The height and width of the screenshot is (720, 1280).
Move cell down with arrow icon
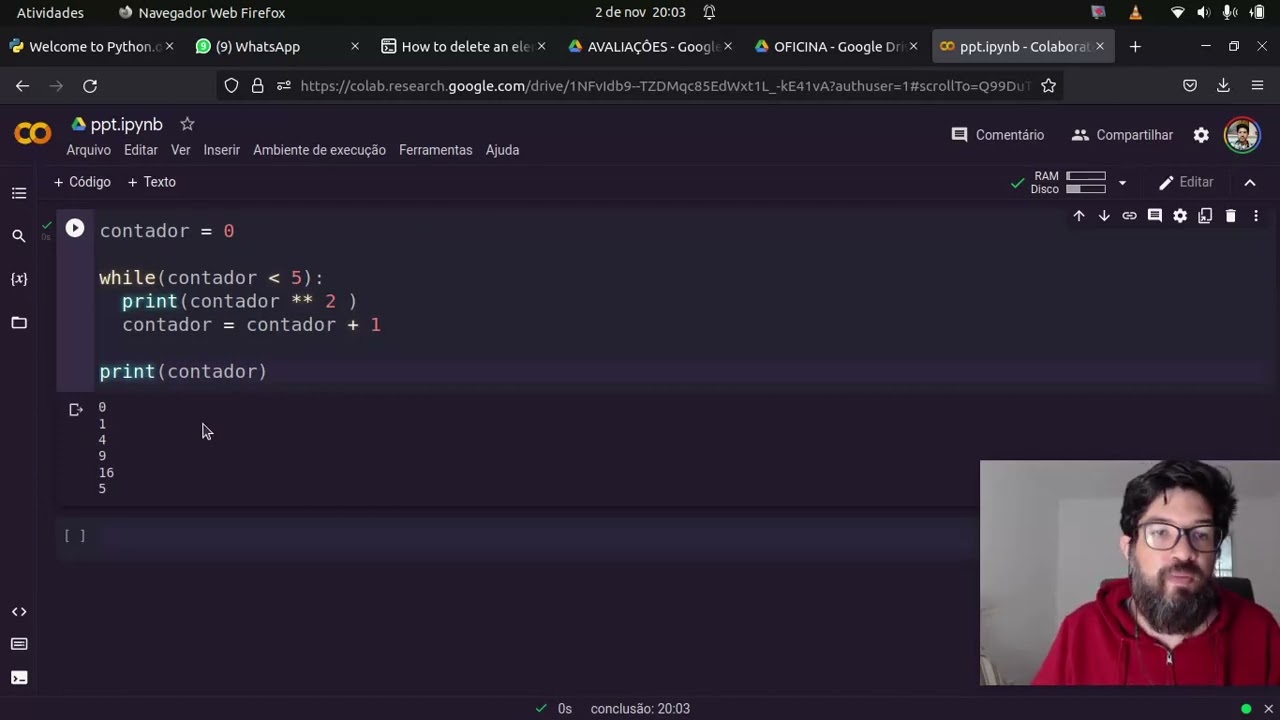(x=1104, y=216)
